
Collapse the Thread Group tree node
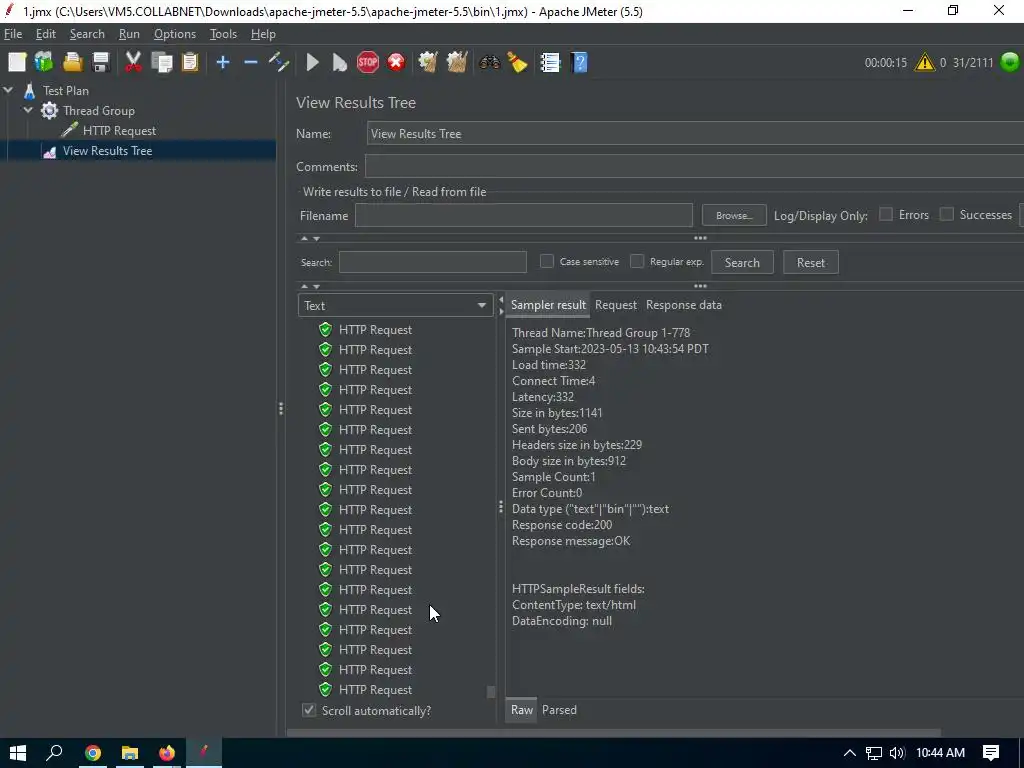[28, 110]
